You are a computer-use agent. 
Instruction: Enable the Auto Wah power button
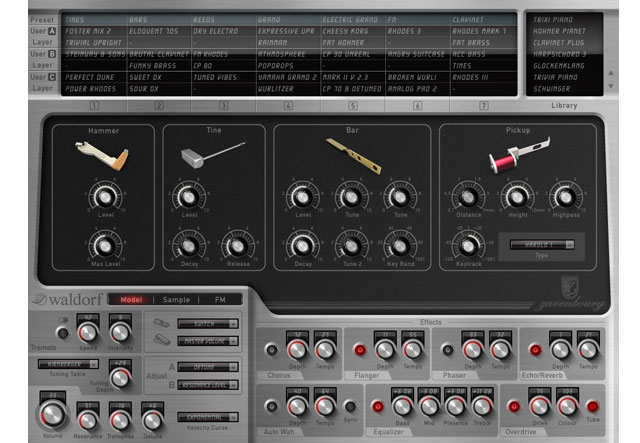point(271,406)
